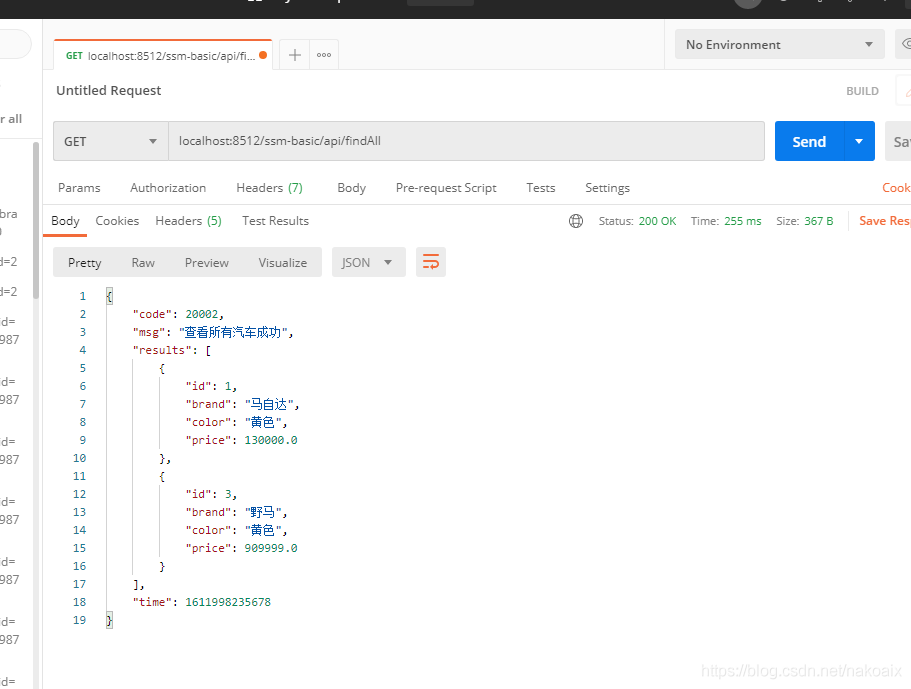Open the Test Results tab
Image resolution: width=911 pixels, height=689 pixels.
pyautogui.click(x=275, y=221)
